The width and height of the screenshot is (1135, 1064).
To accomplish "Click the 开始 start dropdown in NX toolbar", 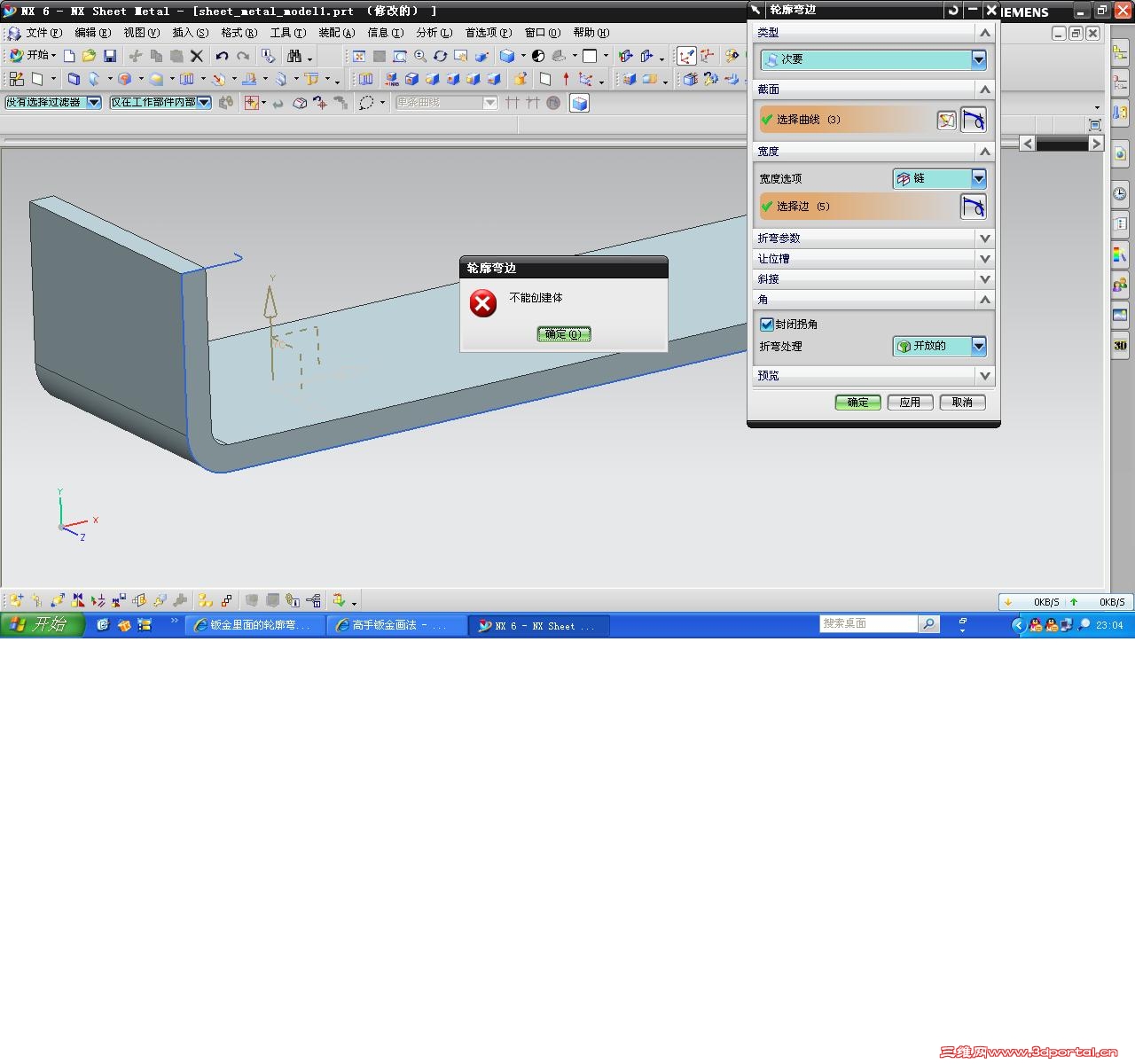I will [33, 56].
